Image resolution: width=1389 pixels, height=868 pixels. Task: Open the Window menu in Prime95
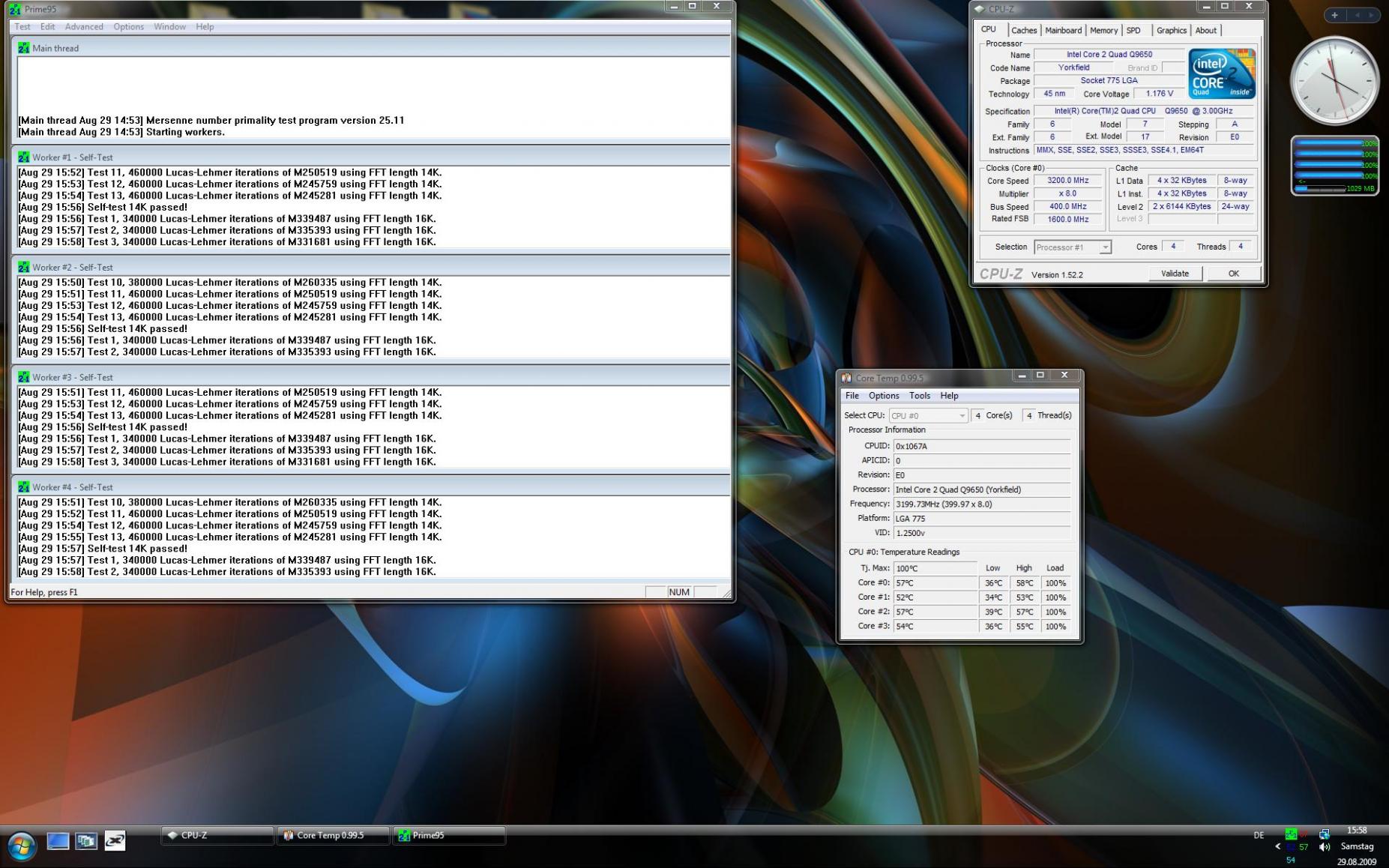(169, 26)
